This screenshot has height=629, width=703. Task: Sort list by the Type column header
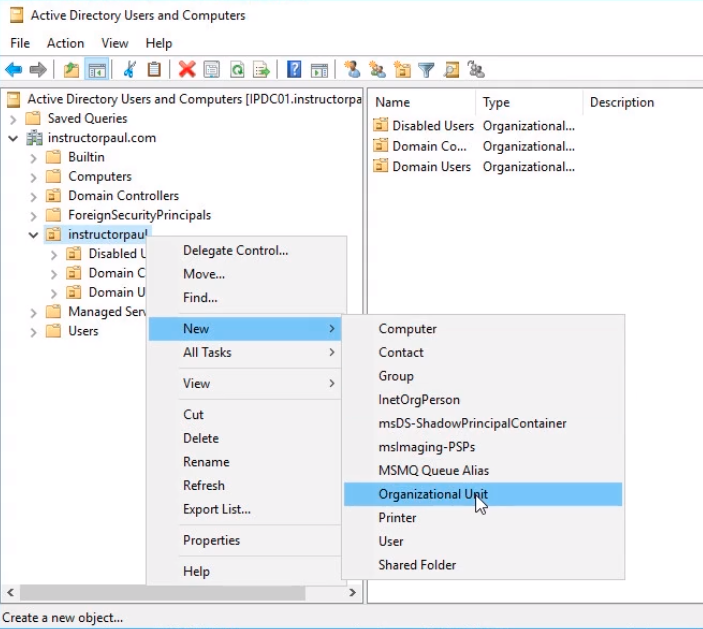coord(496,102)
